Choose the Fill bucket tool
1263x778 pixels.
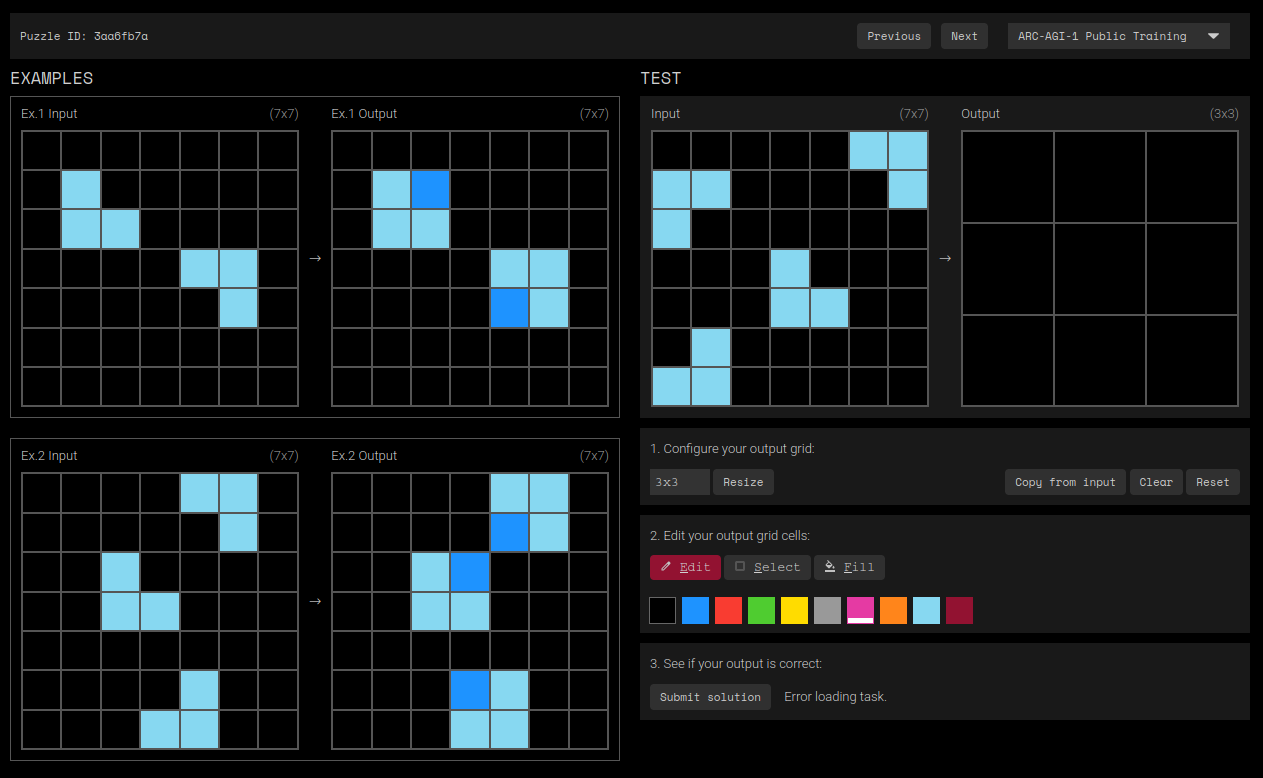849,567
